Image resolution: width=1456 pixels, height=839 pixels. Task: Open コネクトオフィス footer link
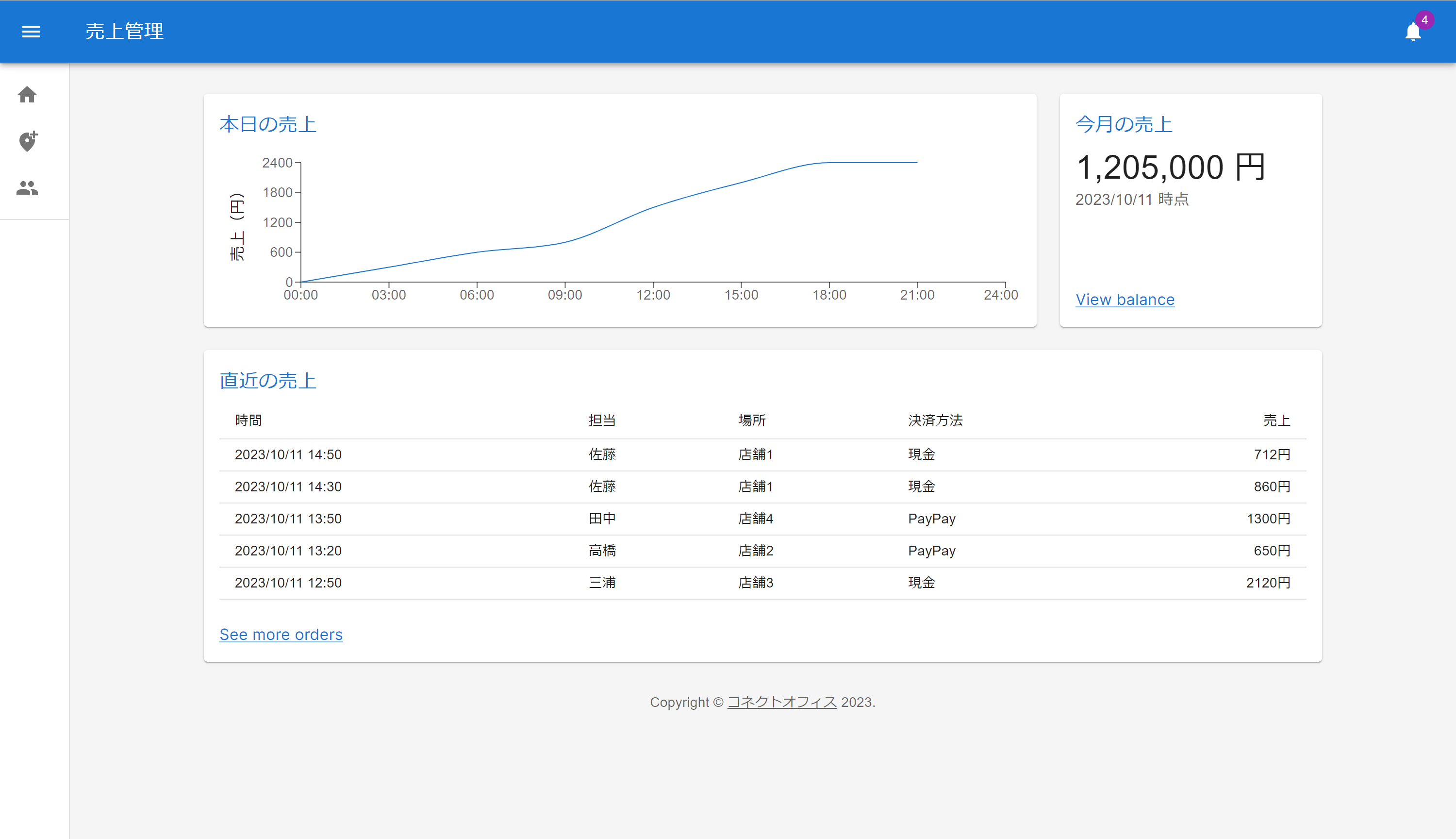[x=781, y=702]
